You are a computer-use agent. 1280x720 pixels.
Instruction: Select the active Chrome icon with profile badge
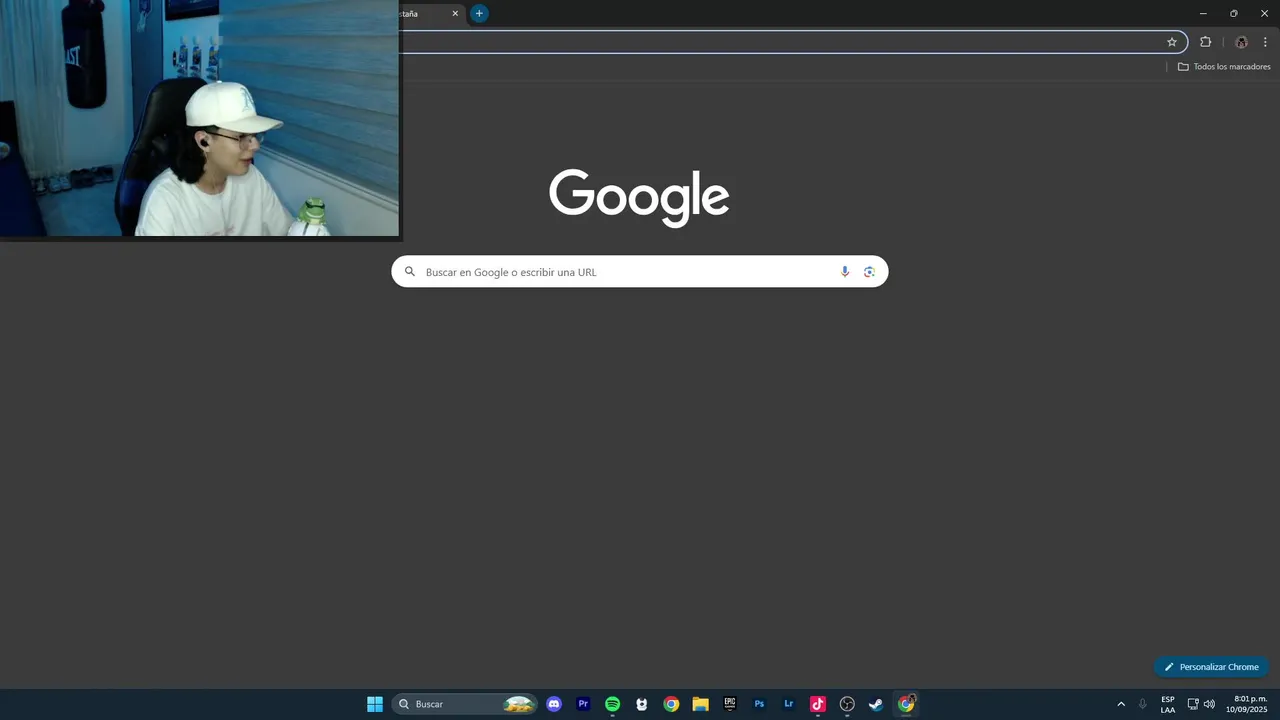[906, 704]
